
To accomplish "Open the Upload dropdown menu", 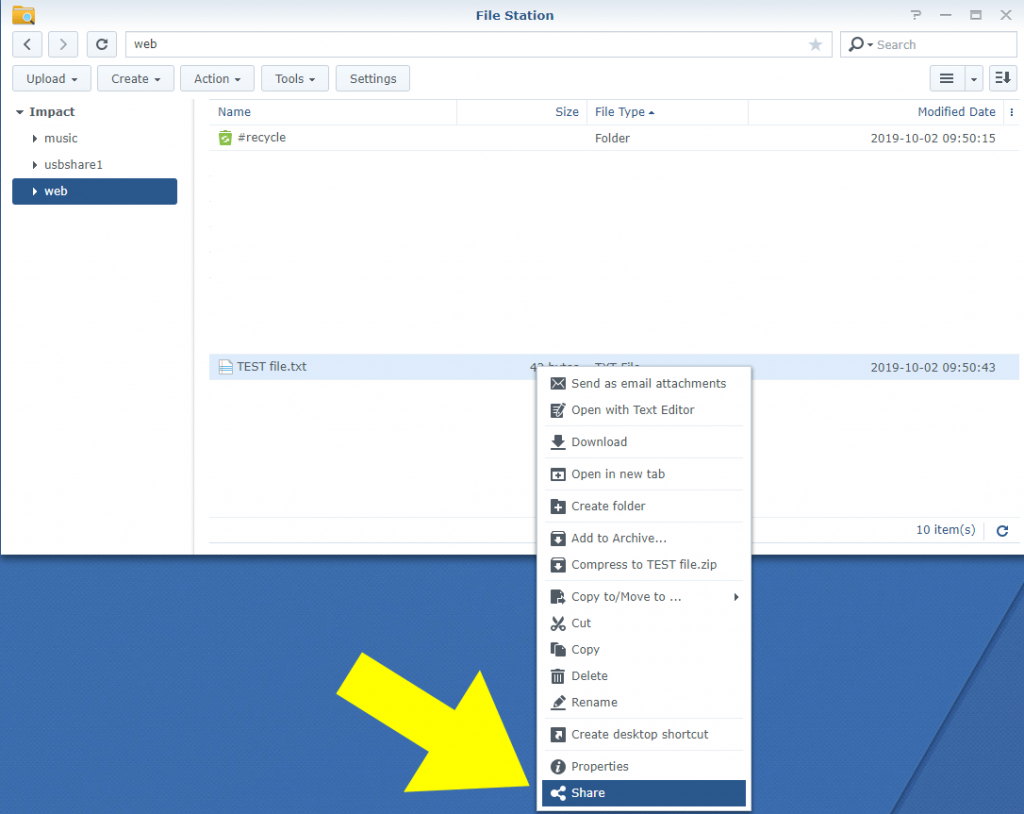I will [51, 78].
